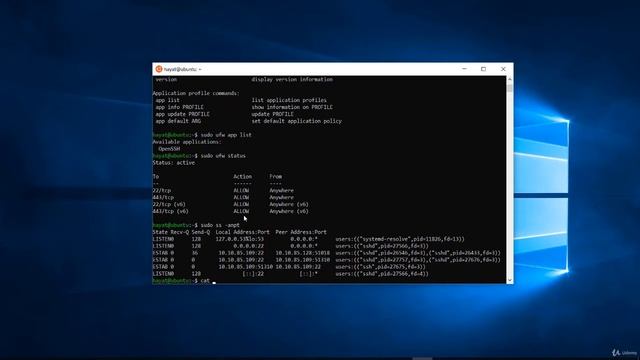This screenshot has width=640, height=360.
Task: Click the "sudo ufw app list" command
Action: coord(226,135)
